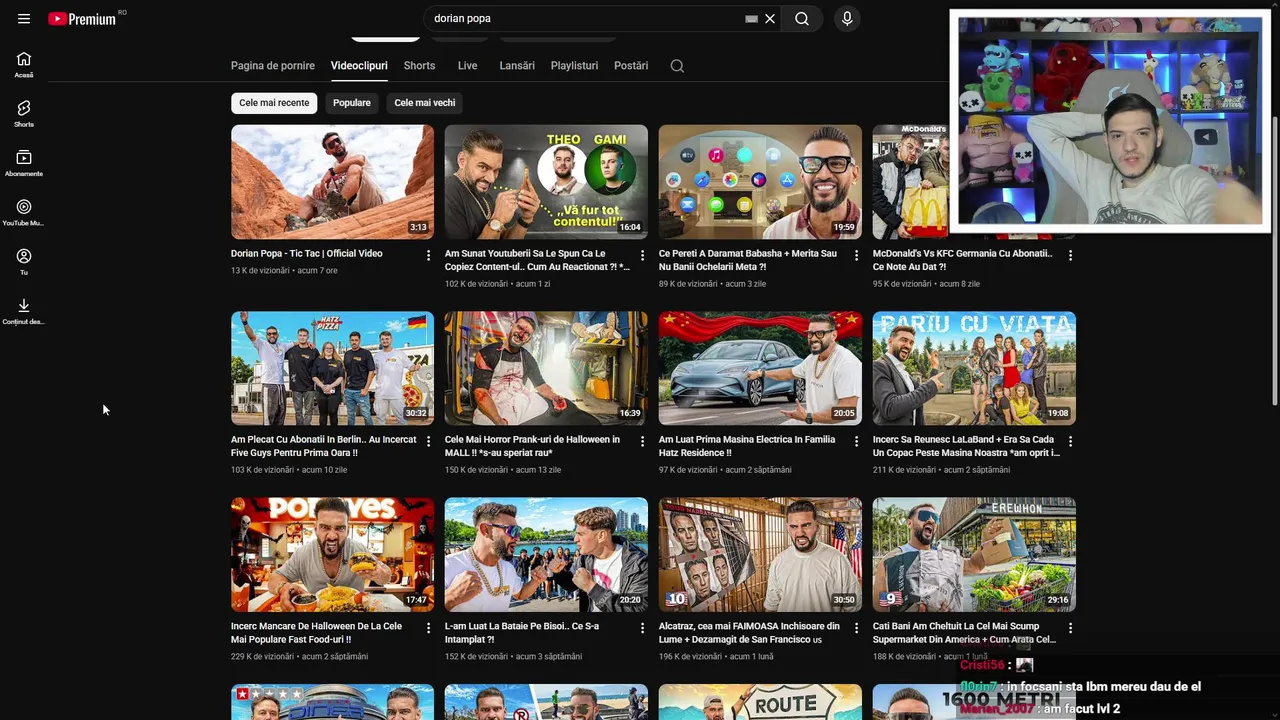Clear the search text with the X icon

pos(770,19)
